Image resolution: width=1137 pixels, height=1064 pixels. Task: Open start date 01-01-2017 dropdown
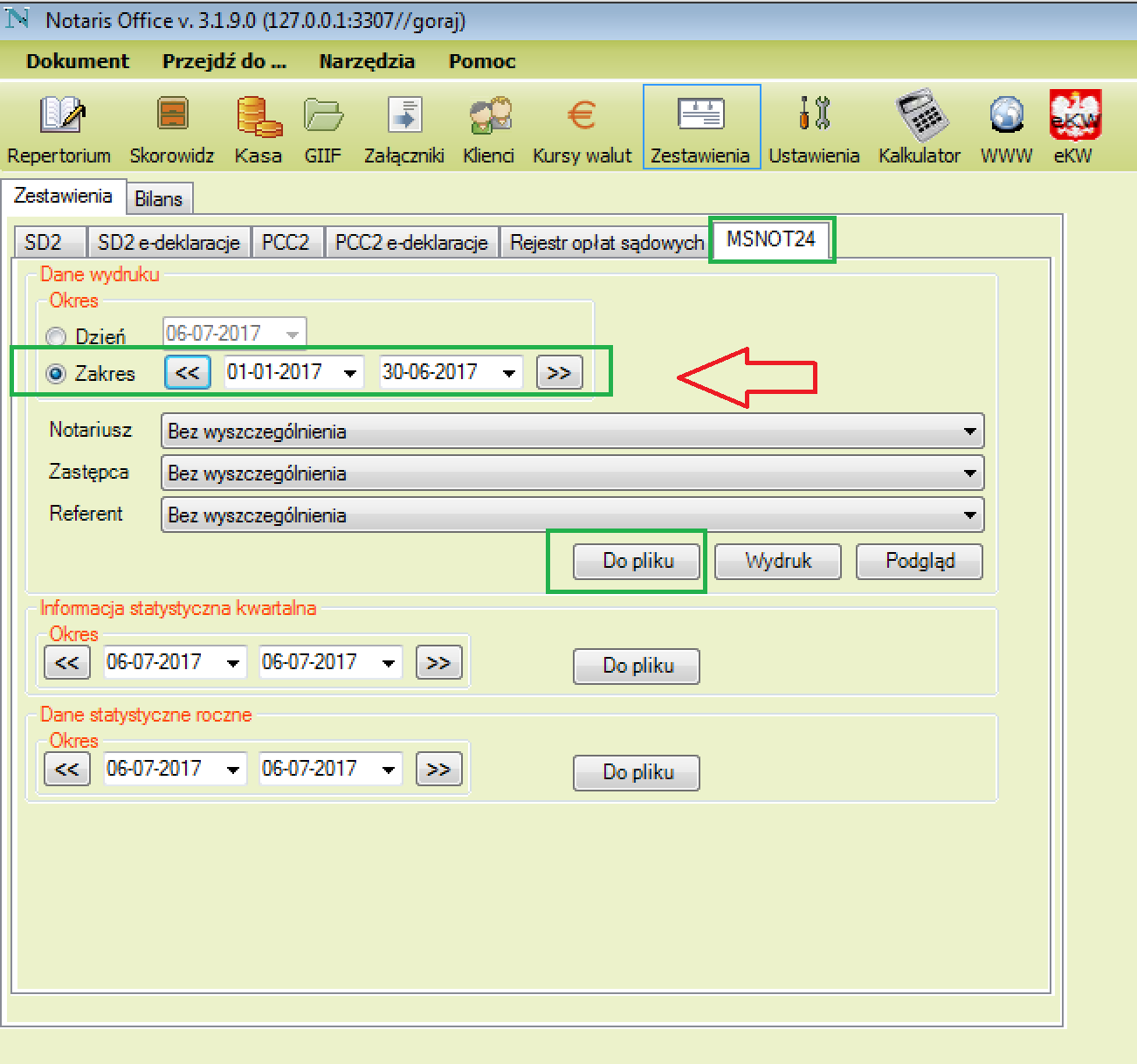tap(350, 372)
